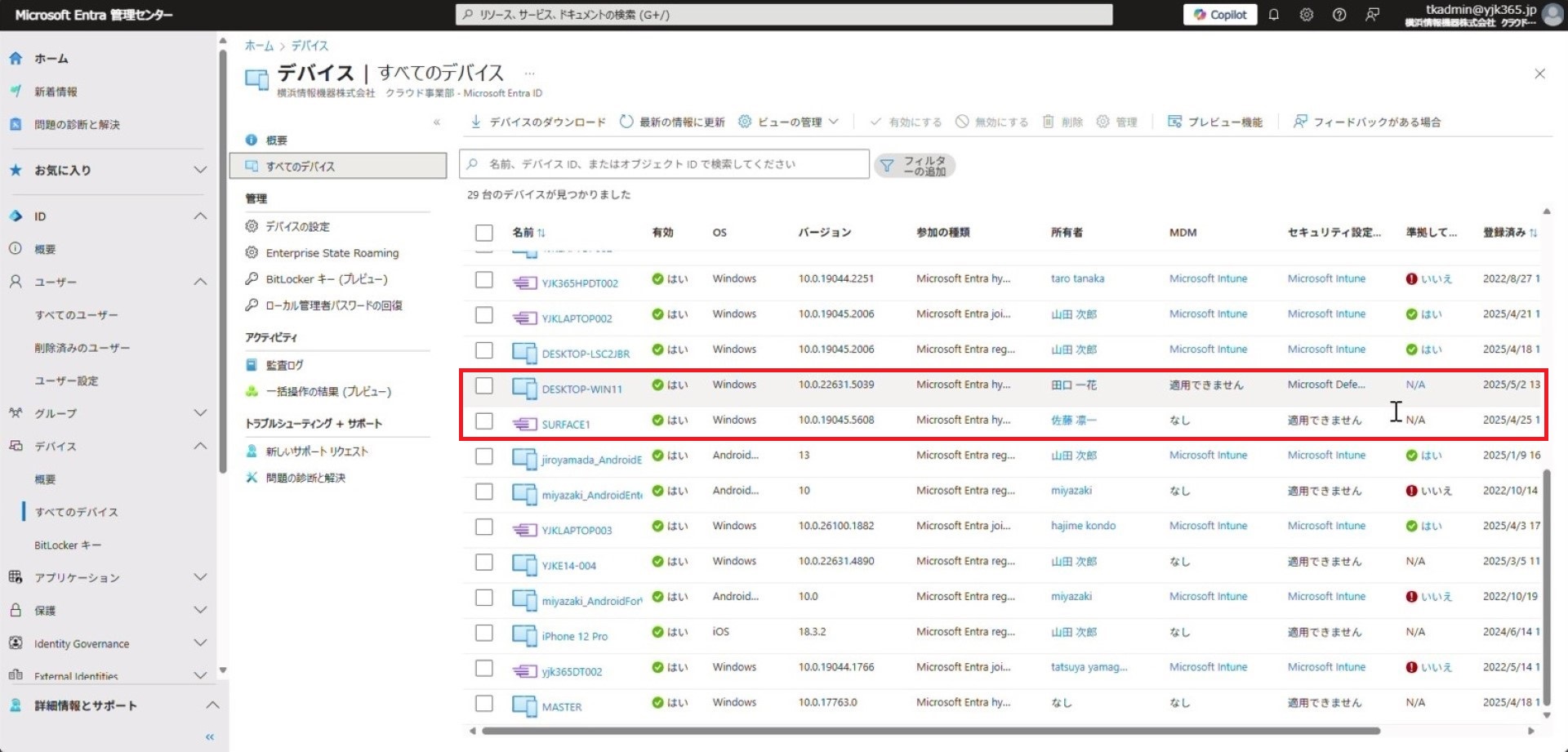Image resolution: width=1568 pixels, height=752 pixels.
Task: Collapse the ID section chevron
Action: tap(200, 216)
